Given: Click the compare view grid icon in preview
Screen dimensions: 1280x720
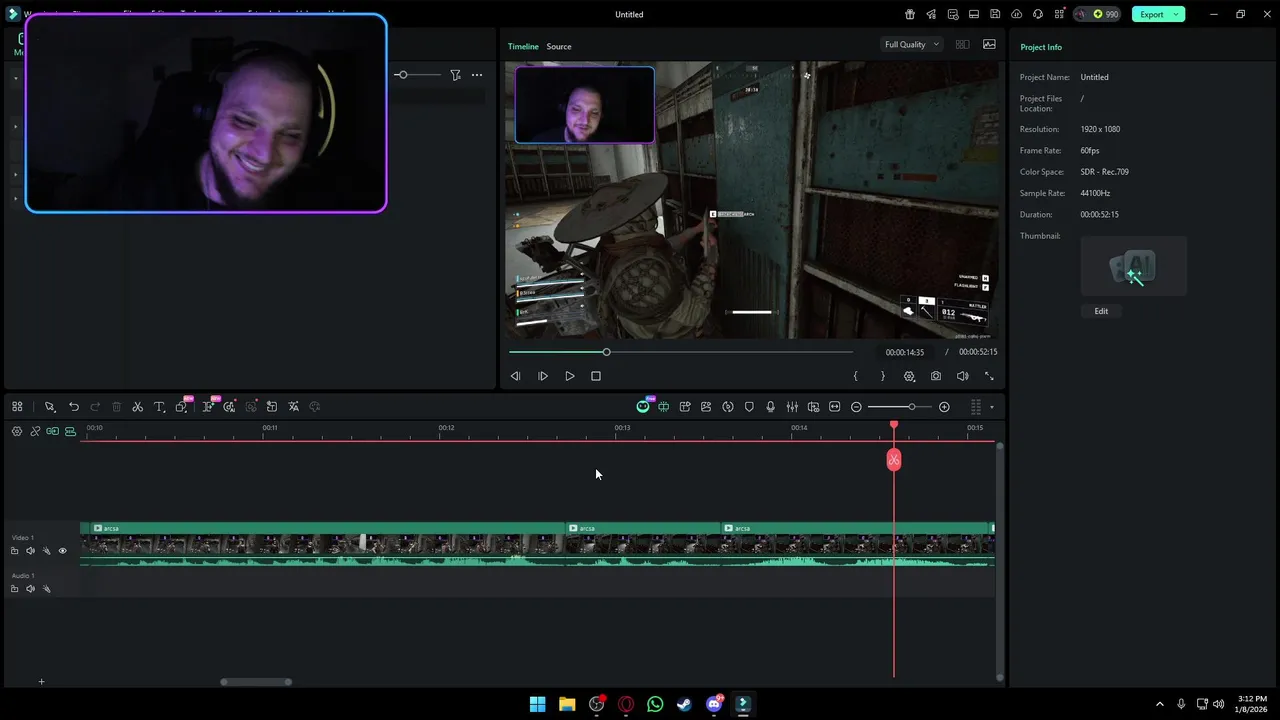Looking at the screenshot, I should click(x=962, y=44).
